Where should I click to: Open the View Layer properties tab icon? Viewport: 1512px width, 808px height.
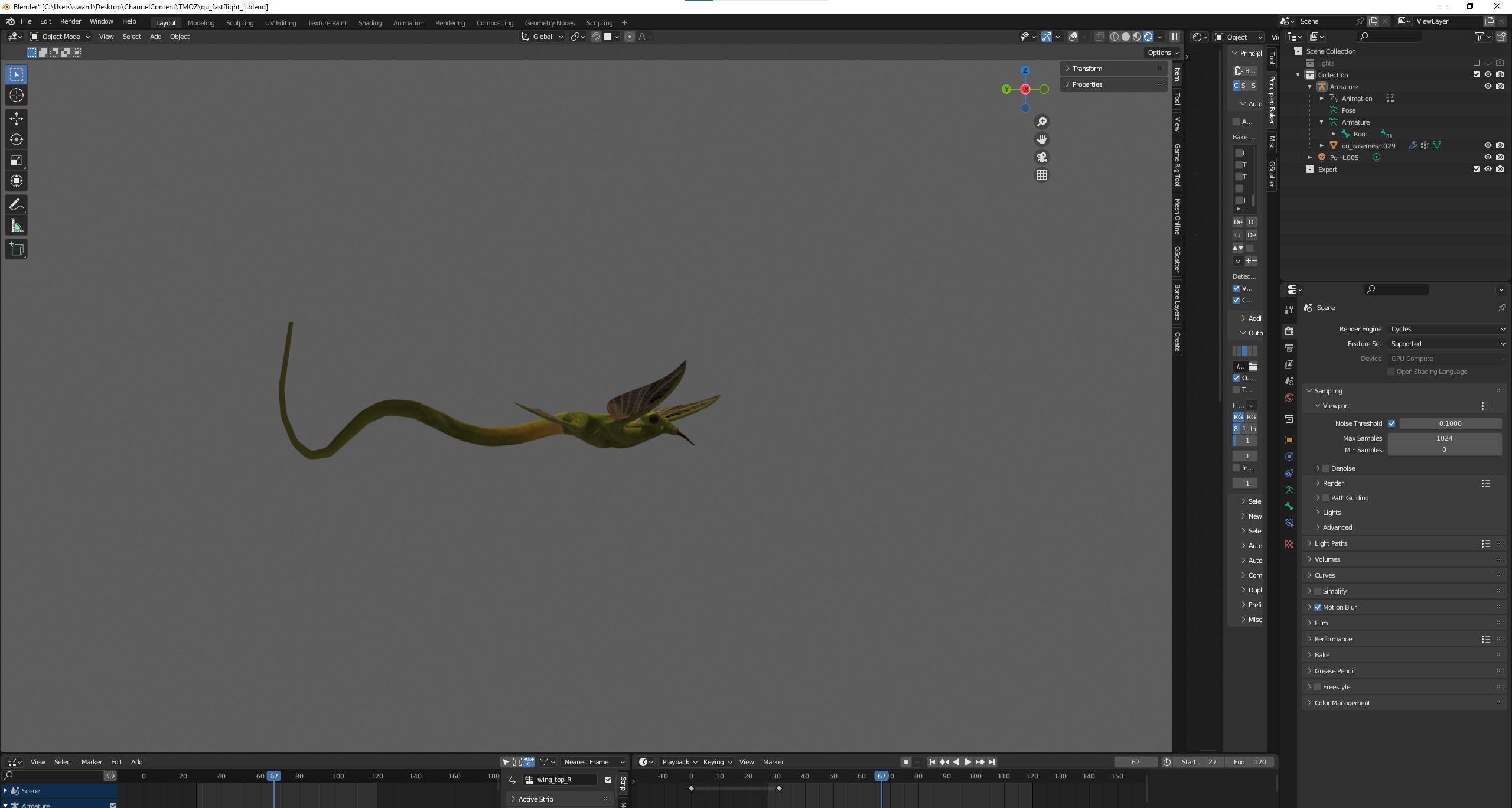(1289, 364)
